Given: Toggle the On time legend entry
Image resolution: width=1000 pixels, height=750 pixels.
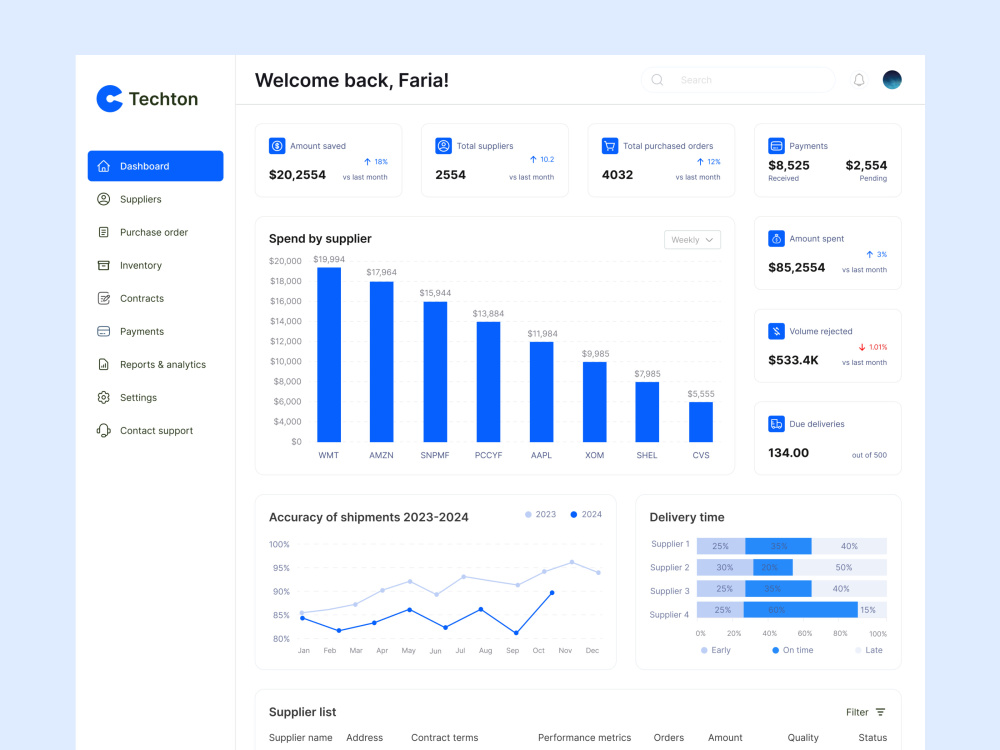Looking at the screenshot, I should click(793, 650).
